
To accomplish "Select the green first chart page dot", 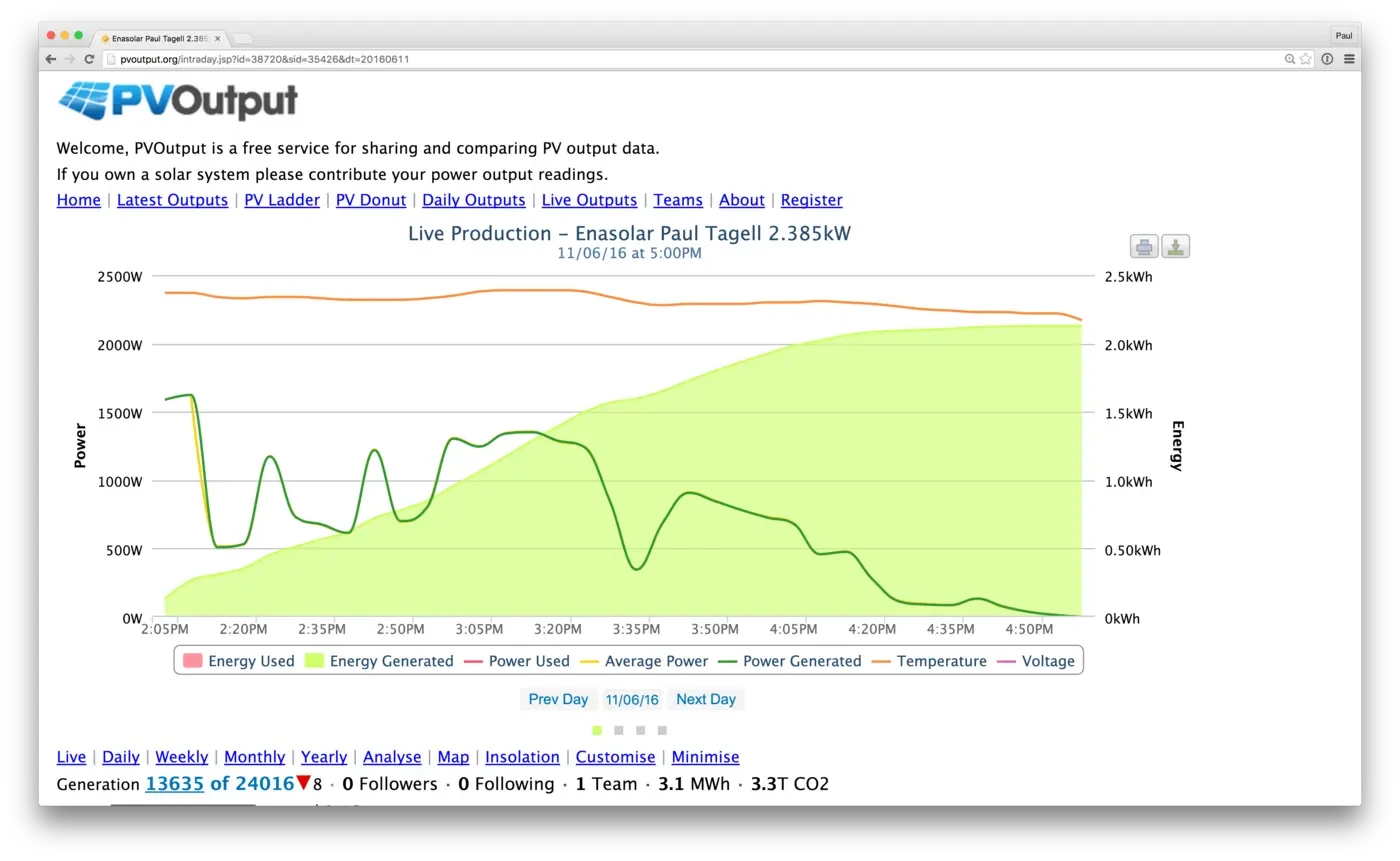I will click(x=597, y=730).
